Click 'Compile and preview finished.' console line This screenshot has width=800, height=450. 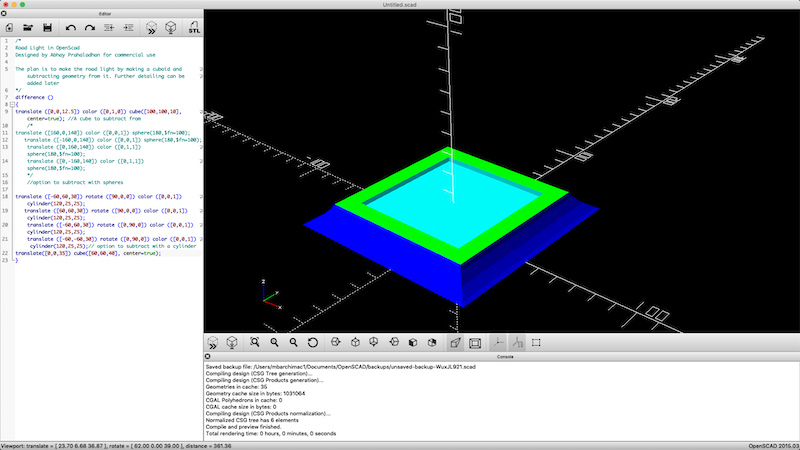(243, 427)
